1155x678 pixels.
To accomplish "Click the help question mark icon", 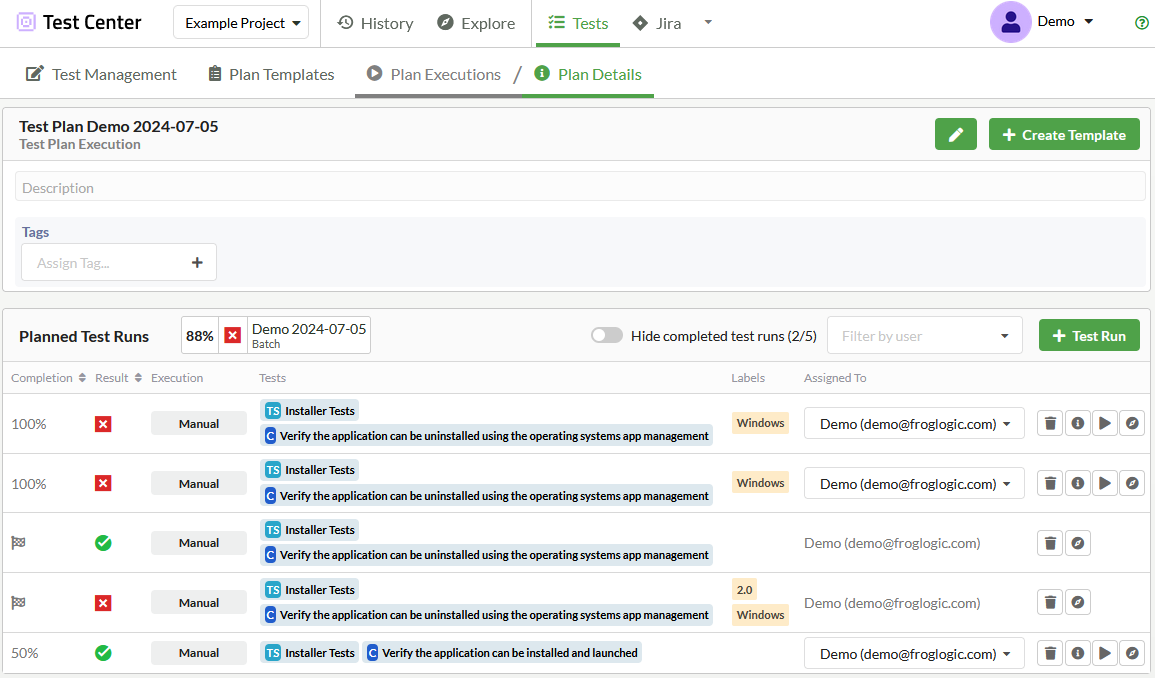I will coord(1142,23).
